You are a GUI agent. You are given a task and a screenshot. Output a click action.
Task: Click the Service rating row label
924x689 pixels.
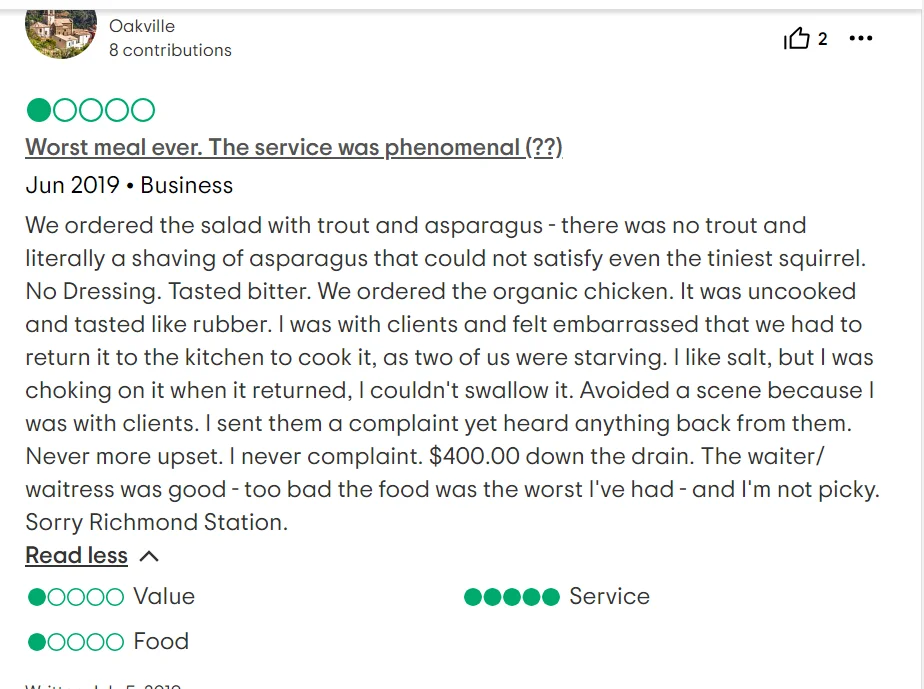pyautogui.click(x=609, y=596)
